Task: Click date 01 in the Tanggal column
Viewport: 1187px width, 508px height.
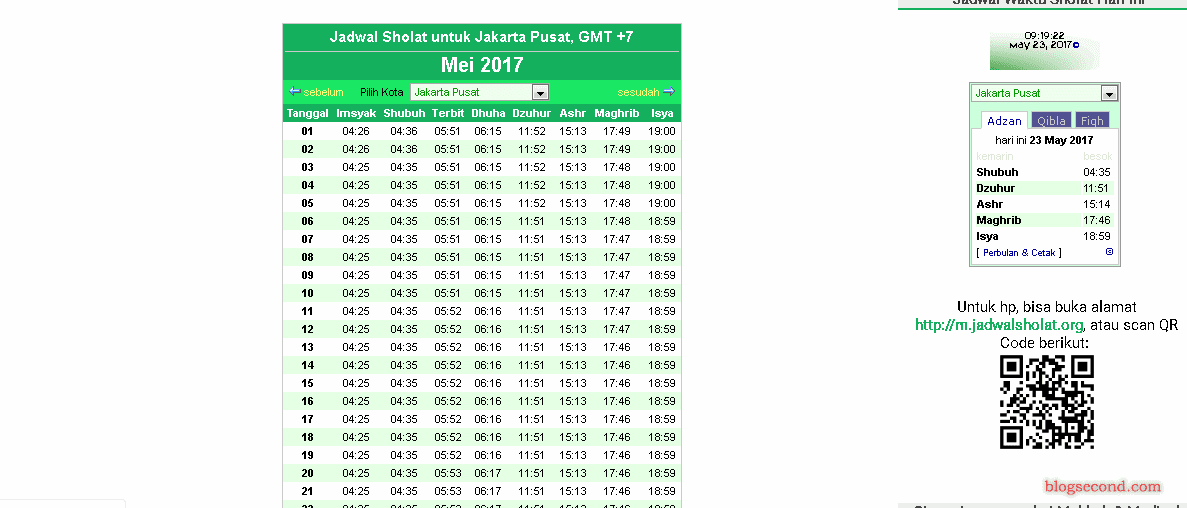Action: pos(307,131)
